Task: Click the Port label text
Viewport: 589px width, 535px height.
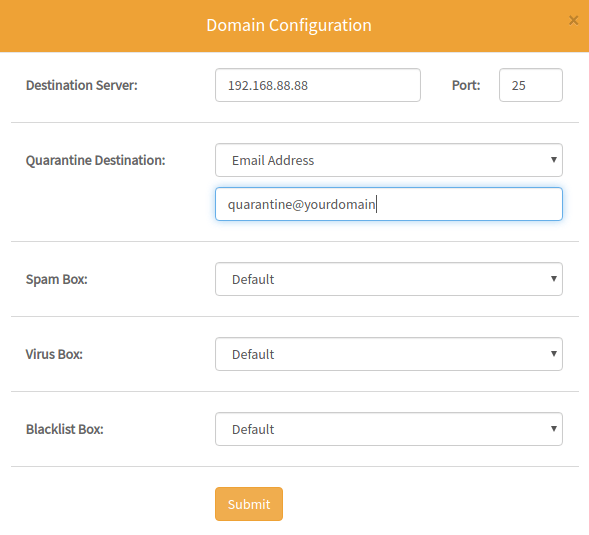Action: click(466, 85)
